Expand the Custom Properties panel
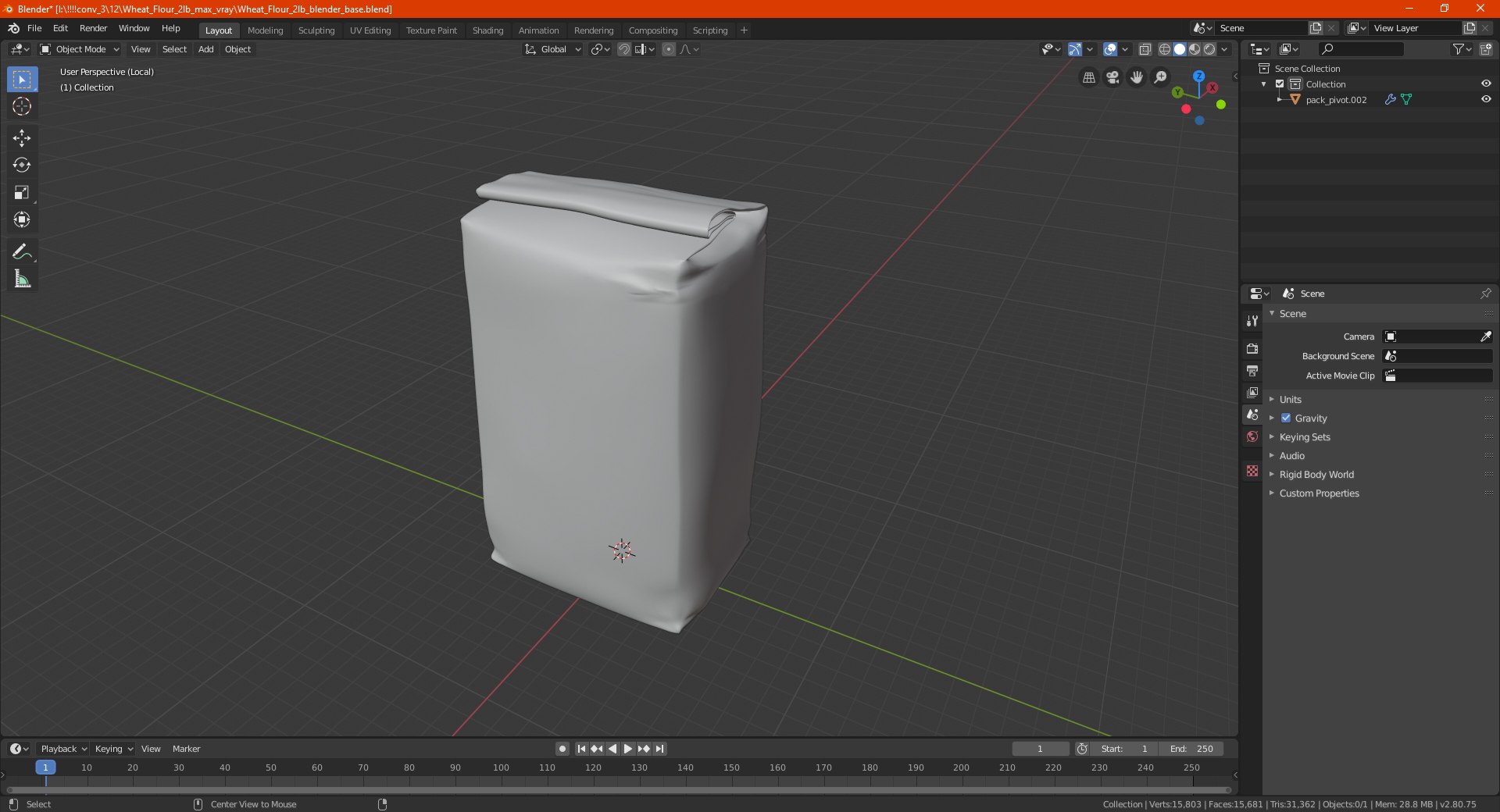 1319,493
